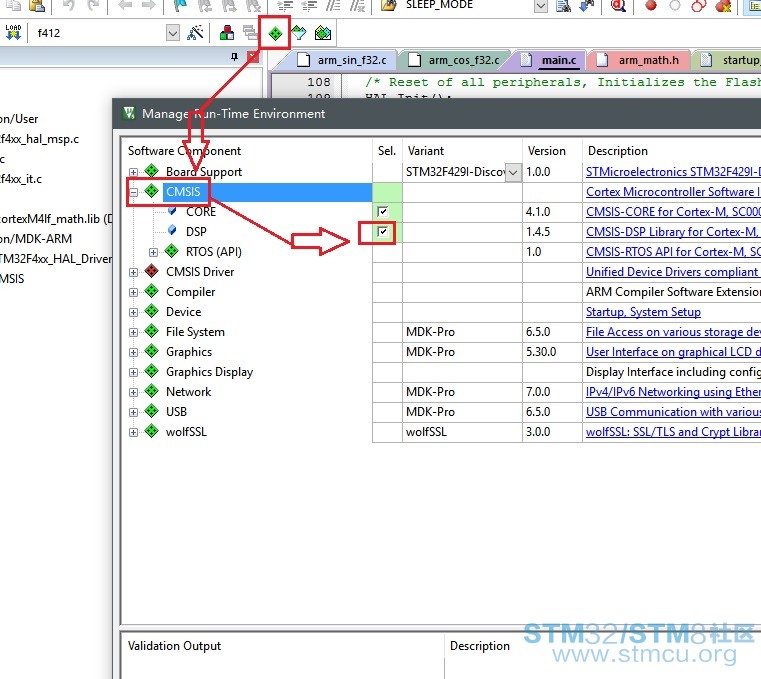The width and height of the screenshot is (761, 679).
Task: Click the green diamond icon beside USB
Action: pos(152,411)
